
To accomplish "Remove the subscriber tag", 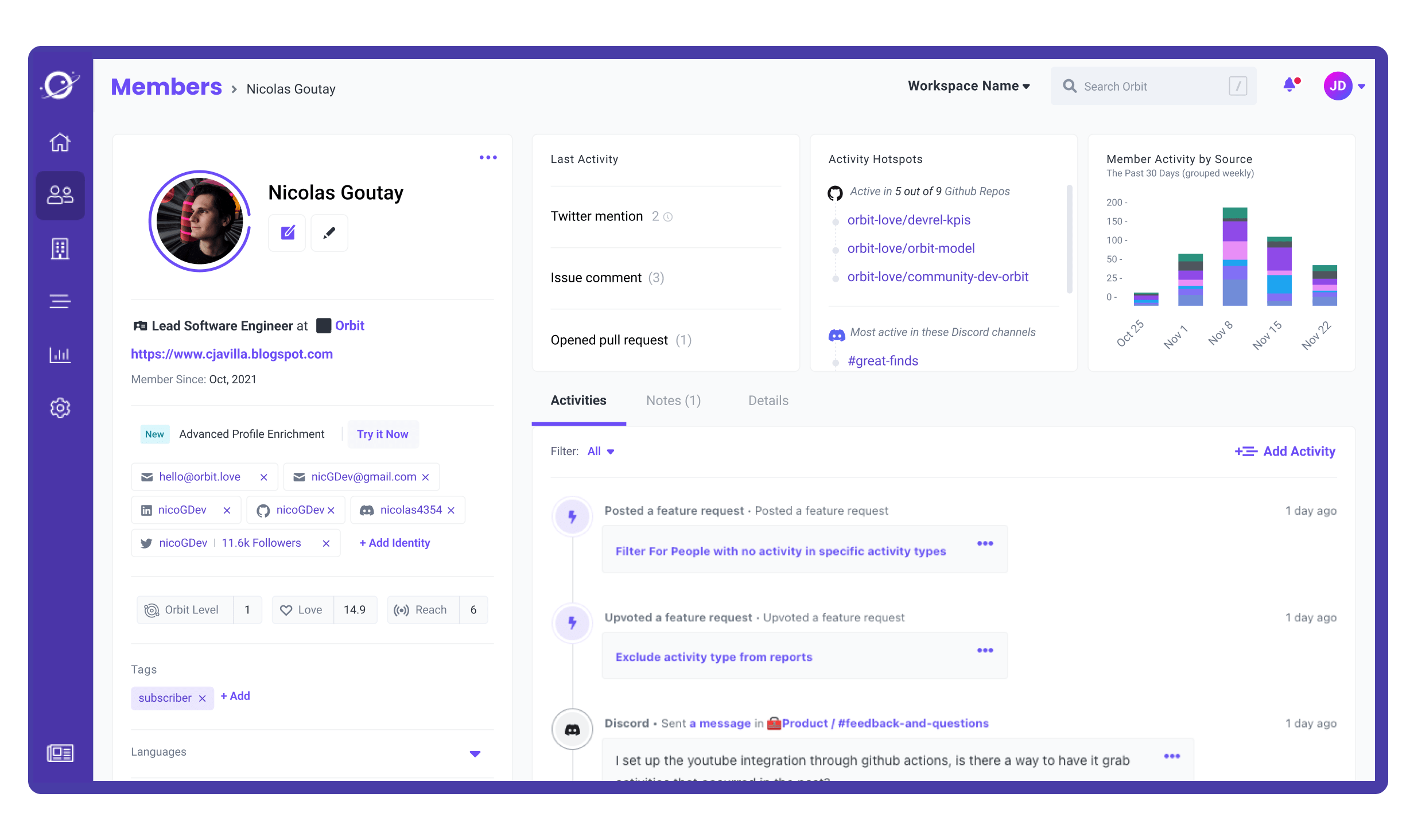I will click(x=202, y=698).
